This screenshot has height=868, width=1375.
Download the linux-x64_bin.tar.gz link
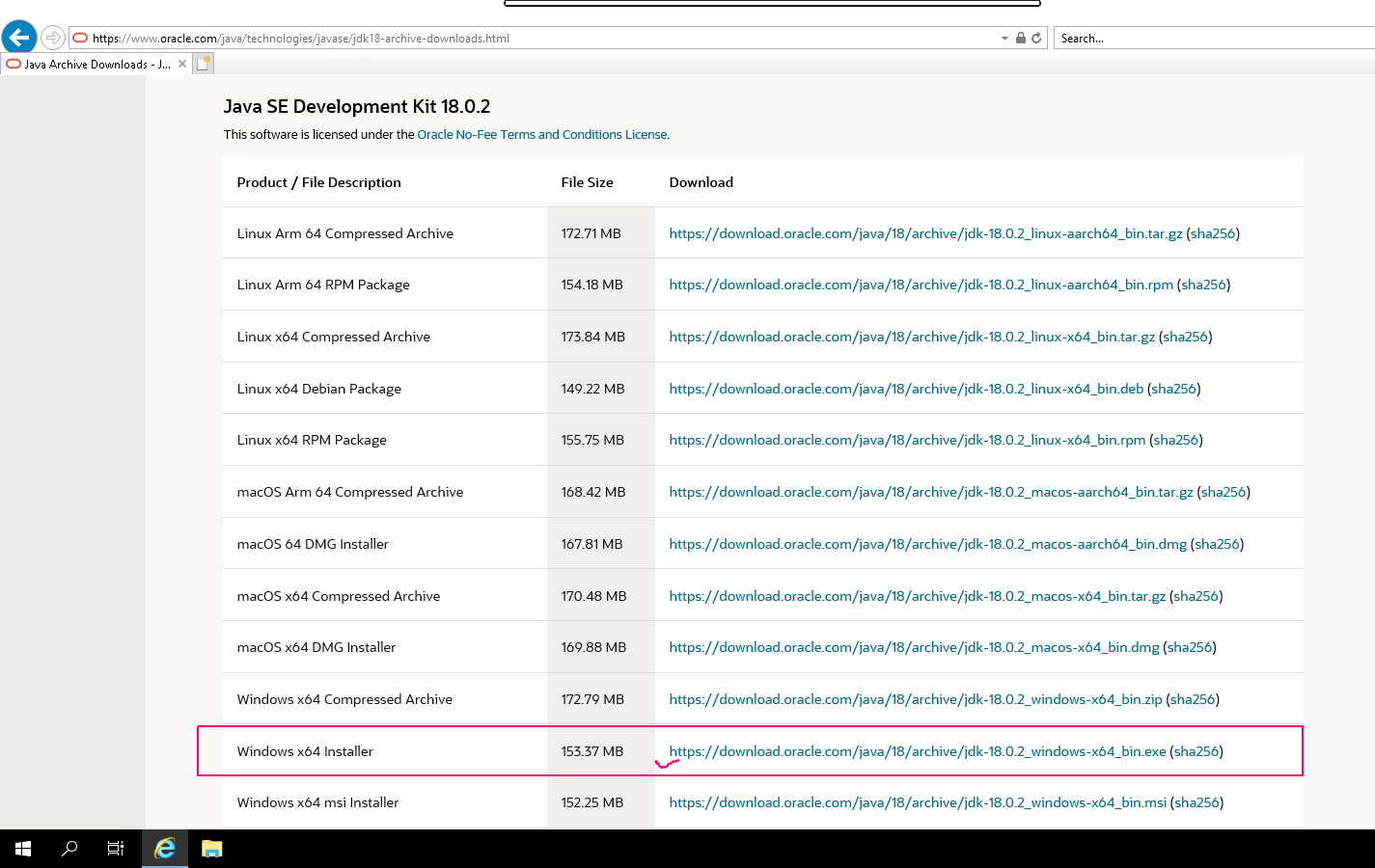(912, 337)
